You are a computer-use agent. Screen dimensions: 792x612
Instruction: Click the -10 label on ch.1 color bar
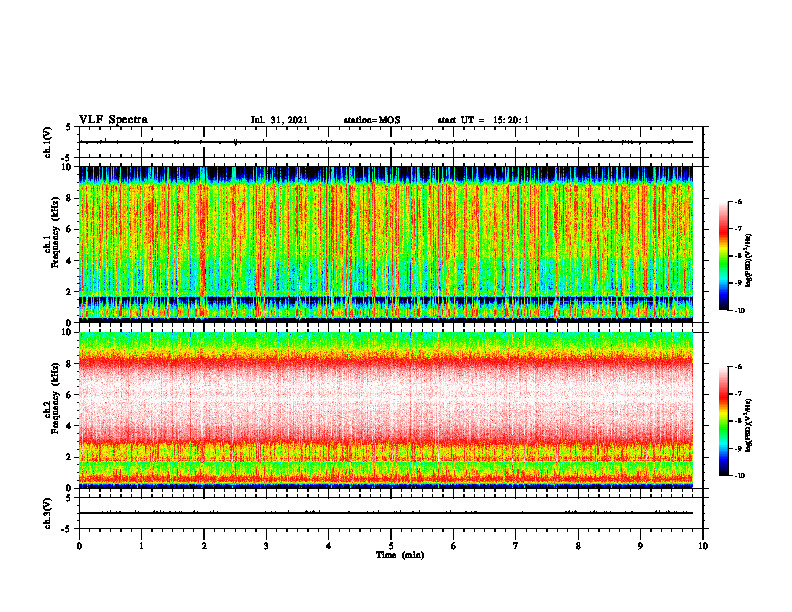pyautogui.click(x=740, y=311)
